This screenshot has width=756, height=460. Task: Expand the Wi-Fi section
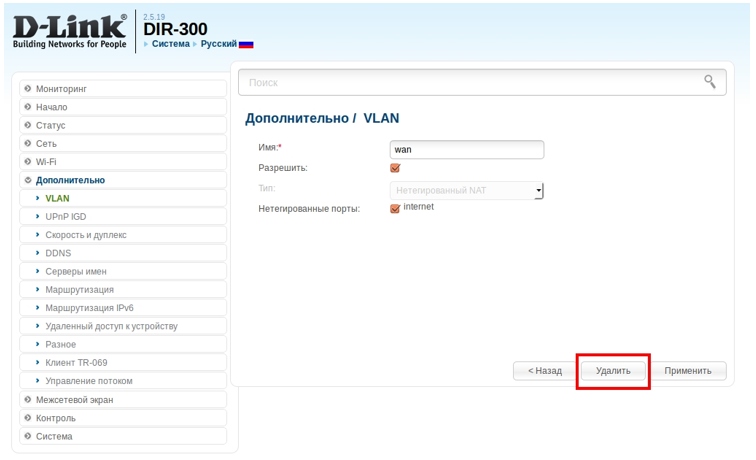[x=46, y=162]
